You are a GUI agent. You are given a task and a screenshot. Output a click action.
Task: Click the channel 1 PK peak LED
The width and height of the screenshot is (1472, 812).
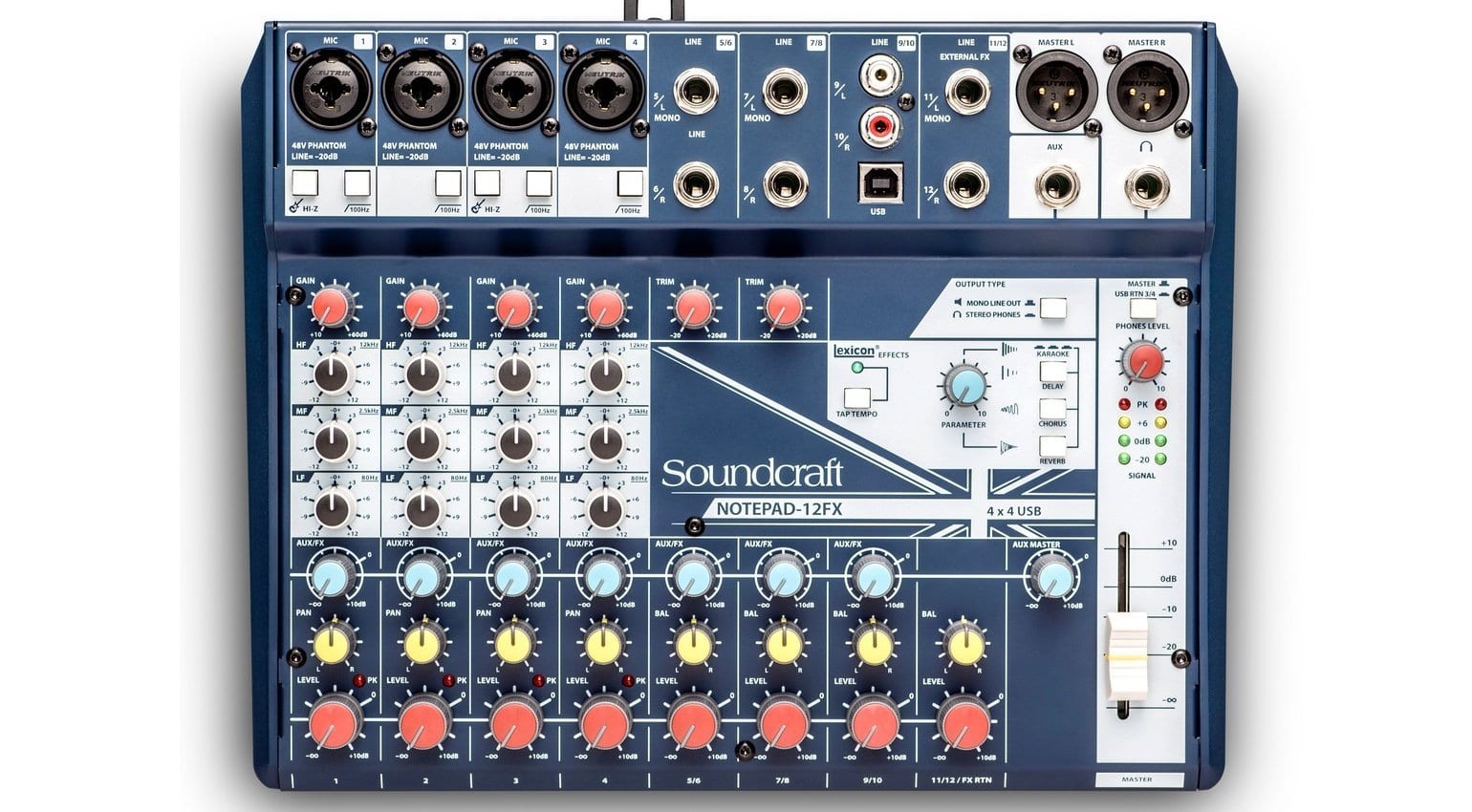point(360,680)
